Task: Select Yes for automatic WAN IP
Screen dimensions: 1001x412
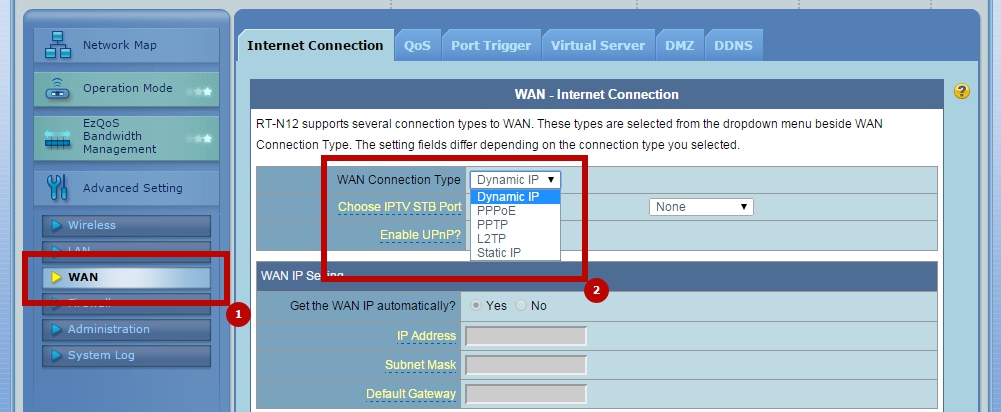Action: pos(476,305)
